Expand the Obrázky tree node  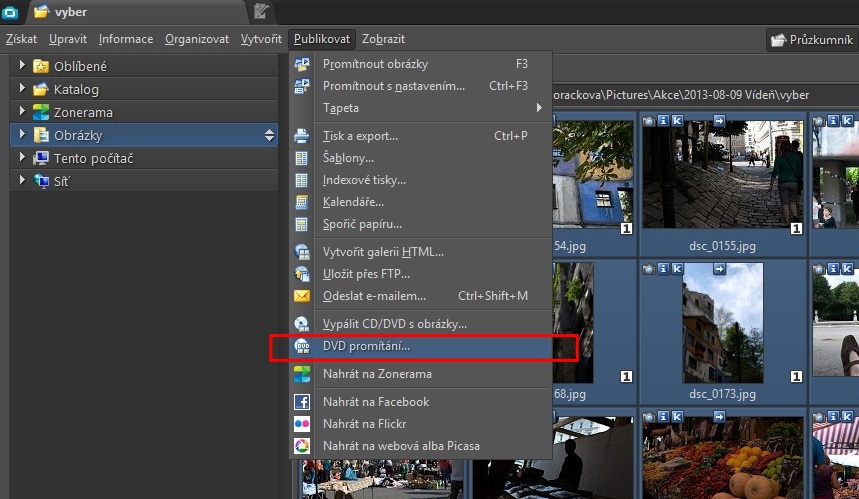(x=22, y=134)
